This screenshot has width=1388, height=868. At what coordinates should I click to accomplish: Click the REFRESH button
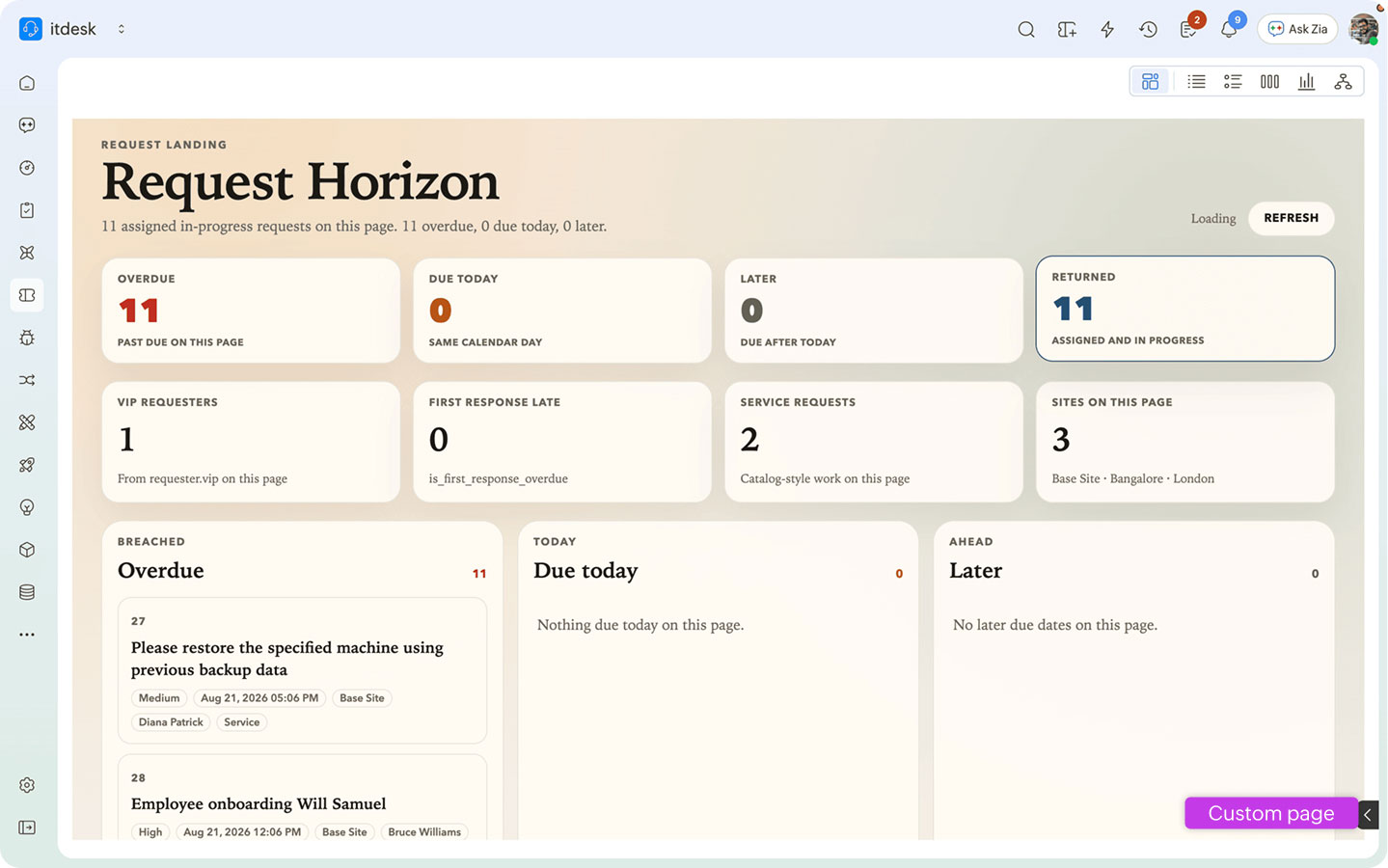(1292, 218)
